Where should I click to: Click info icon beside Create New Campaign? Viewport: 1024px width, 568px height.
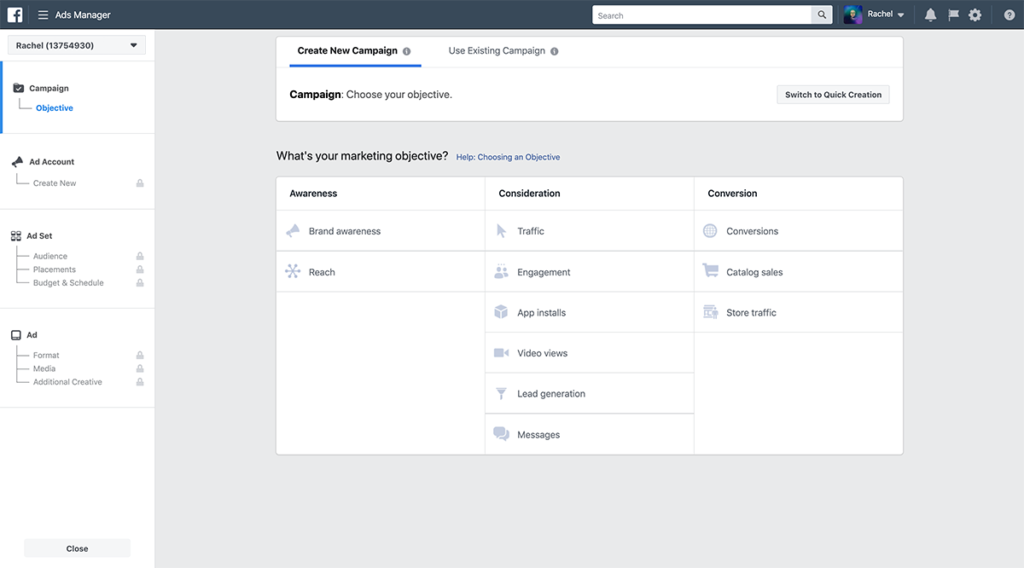(407, 51)
